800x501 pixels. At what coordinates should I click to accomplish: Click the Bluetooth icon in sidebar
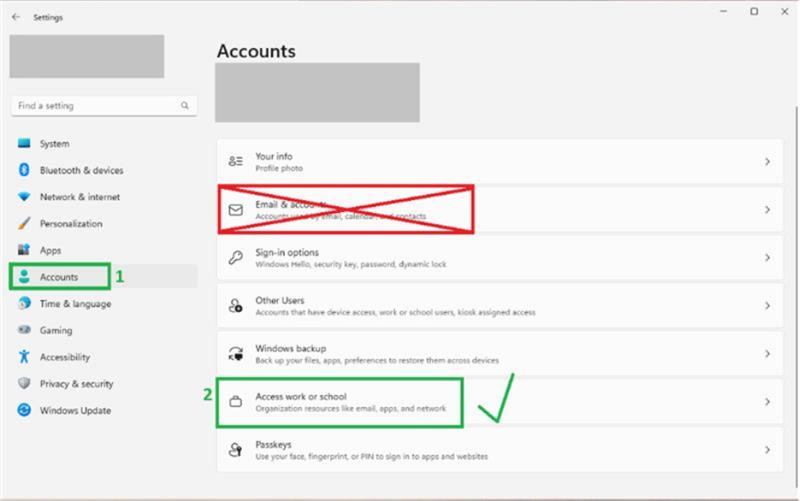(x=24, y=170)
